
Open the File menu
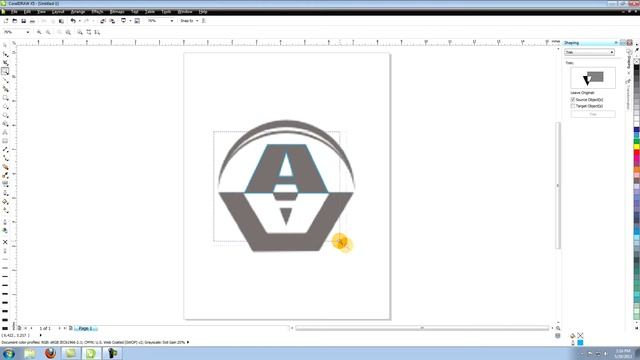[x=14, y=12]
